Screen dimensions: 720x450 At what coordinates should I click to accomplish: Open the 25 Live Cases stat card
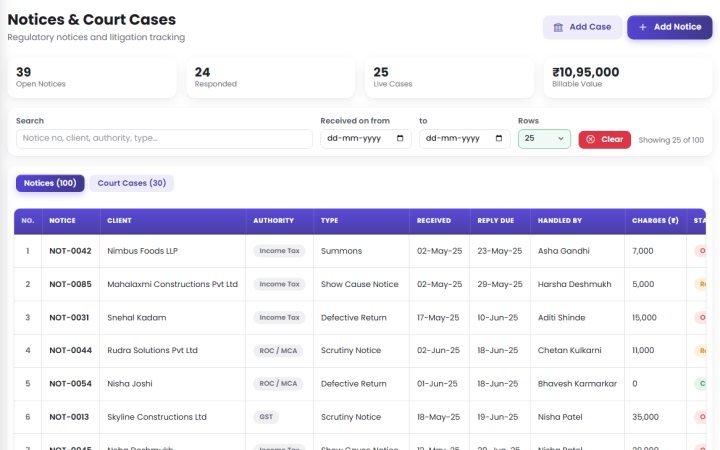coord(449,78)
